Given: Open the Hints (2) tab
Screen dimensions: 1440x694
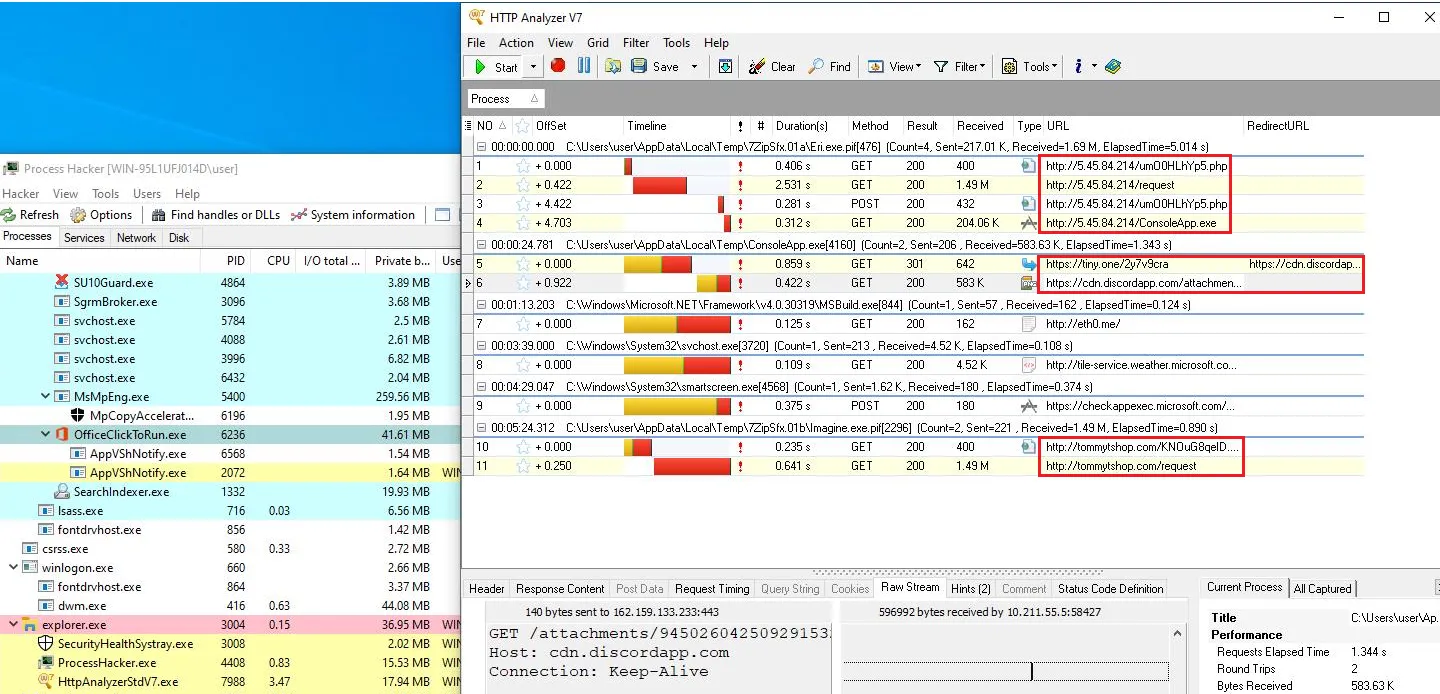Looking at the screenshot, I should click(970, 589).
